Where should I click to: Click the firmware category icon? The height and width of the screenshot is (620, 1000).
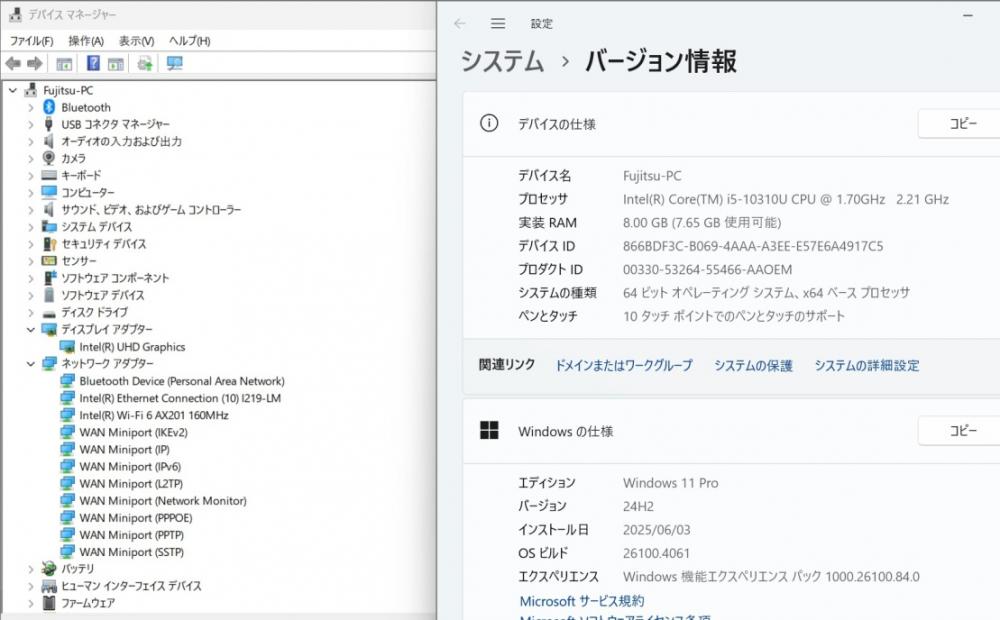[x=49, y=602]
